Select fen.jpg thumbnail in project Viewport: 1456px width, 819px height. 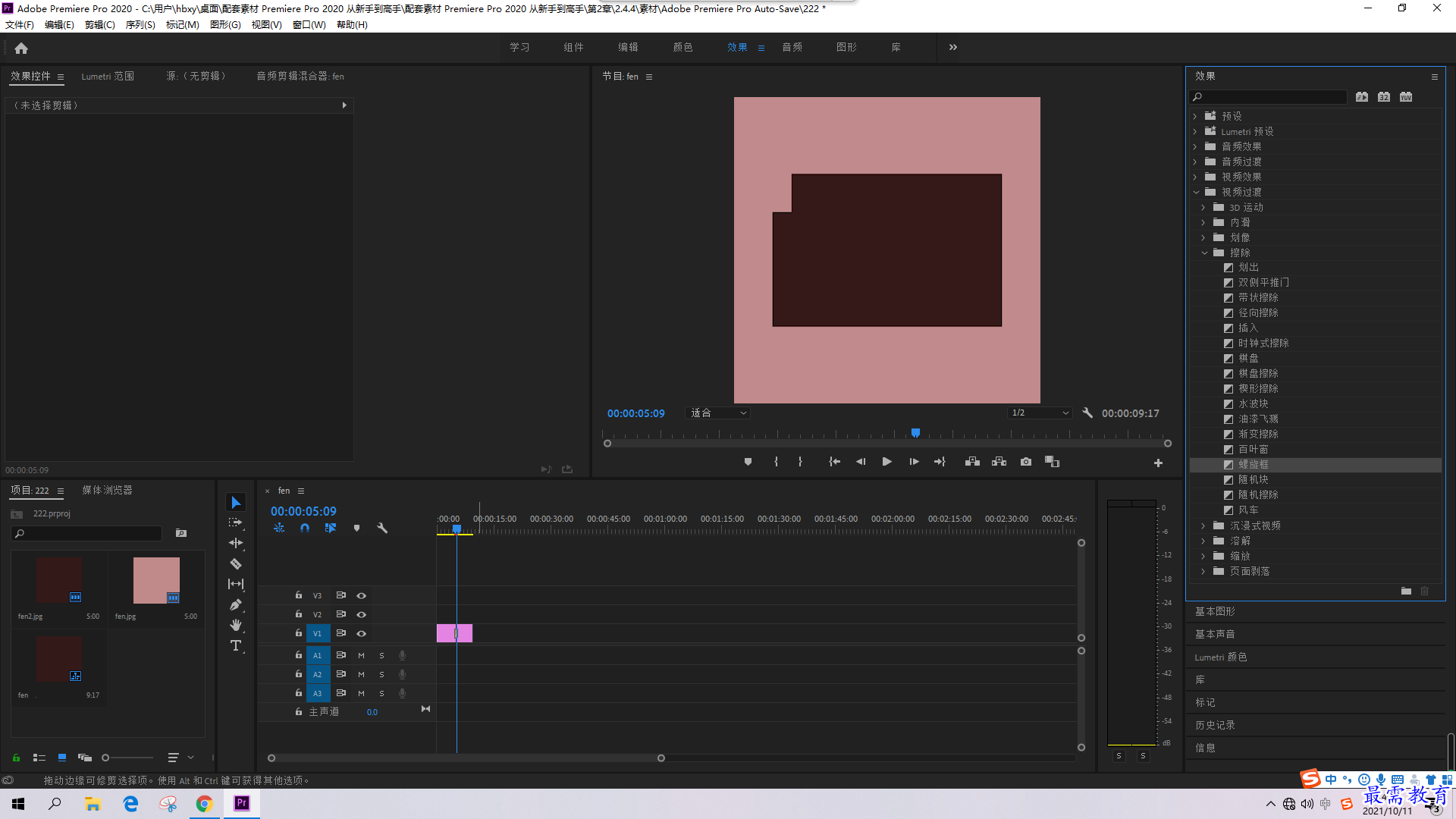(156, 581)
